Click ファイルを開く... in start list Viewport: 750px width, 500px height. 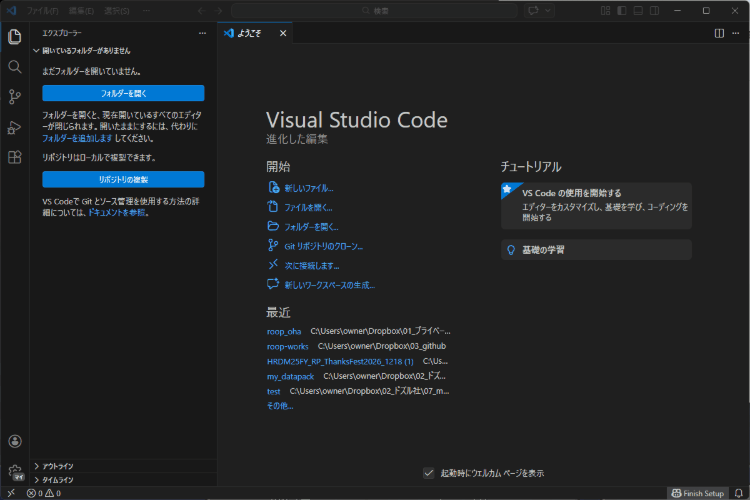tap(300, 207)
